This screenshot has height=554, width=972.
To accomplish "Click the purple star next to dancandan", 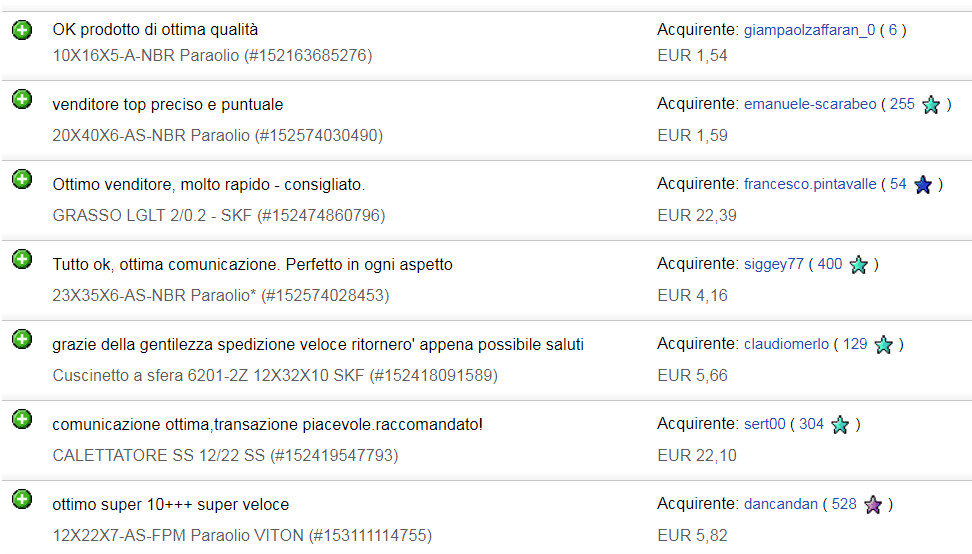I will [x=873, y=504].
